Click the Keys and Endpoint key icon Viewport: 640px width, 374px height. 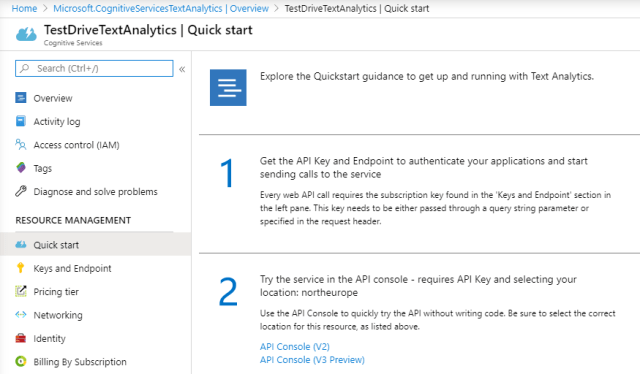tap(20, 268)
